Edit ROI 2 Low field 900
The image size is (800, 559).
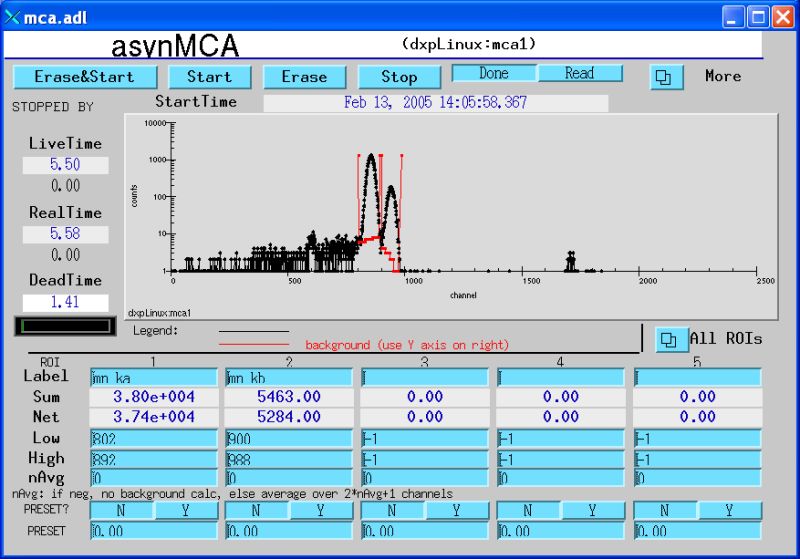pos(289,439)
